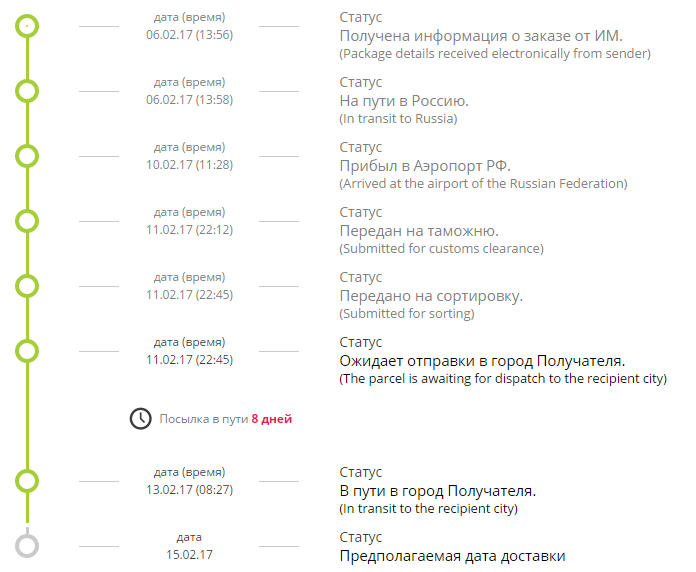Click the date 10.02.17 (11:28)
This screenshot has width=696, height=572.
tap(189, 164)
